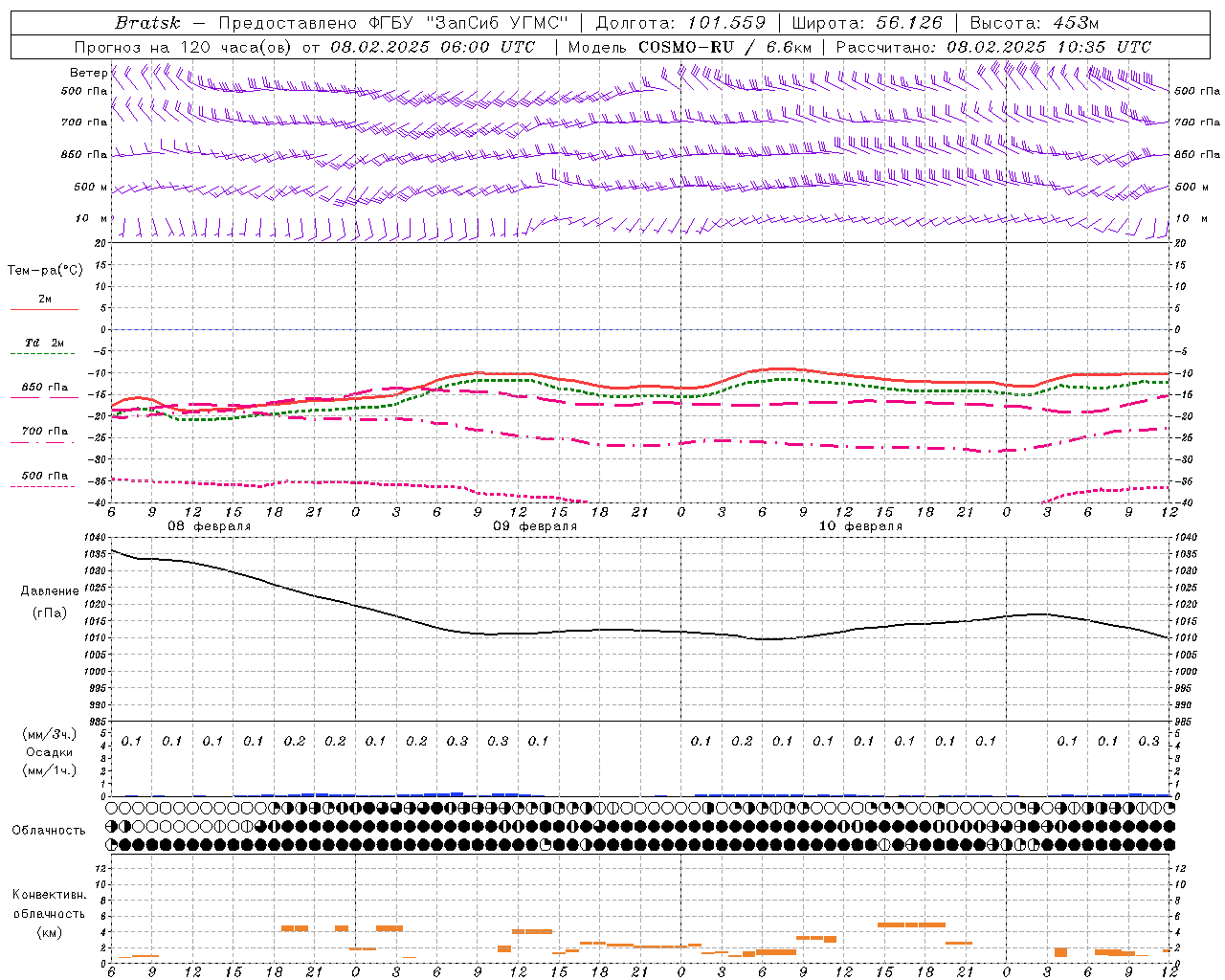Click the Ветер panel label
The height and width of the screenshot is (980, 1225).
pyautogui.click(x=88, y=73)
